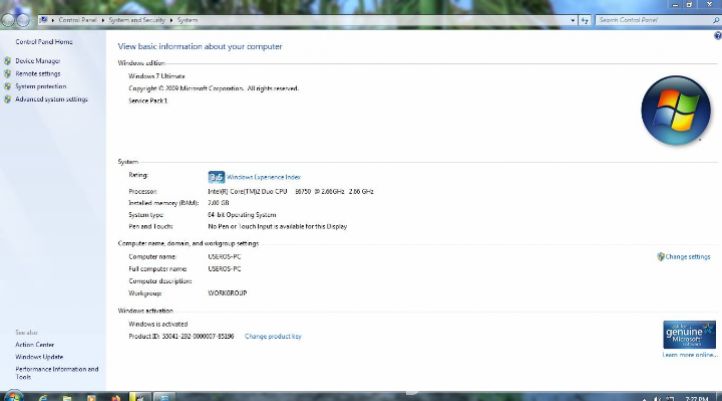The height and width of the screenshot is (401, 722).
Task: Click the installed memory 2.00 GB value
Action: click(218, 203)
